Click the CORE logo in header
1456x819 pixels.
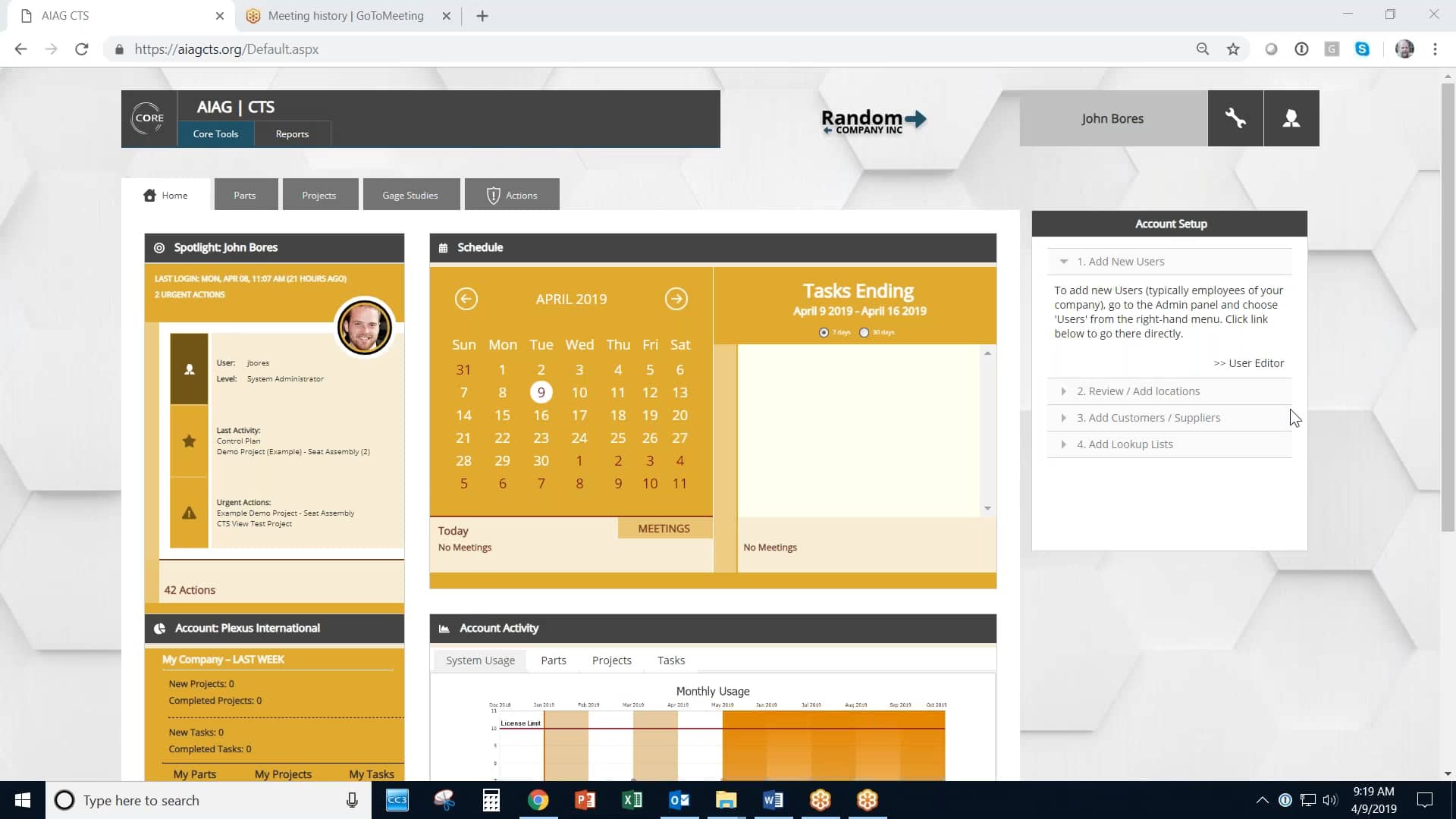coord(149,118)
